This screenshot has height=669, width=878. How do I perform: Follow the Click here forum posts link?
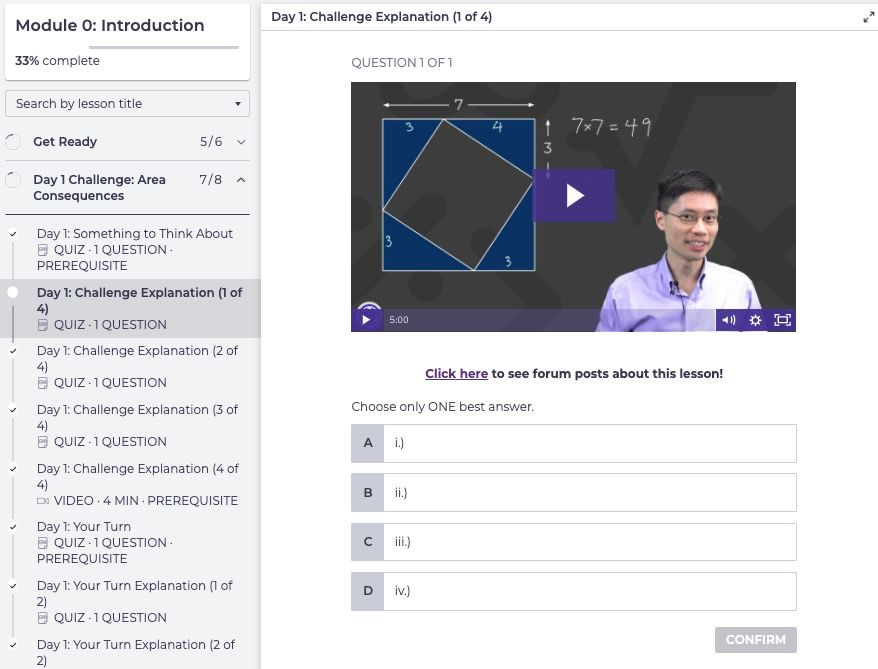pos(456,374)
